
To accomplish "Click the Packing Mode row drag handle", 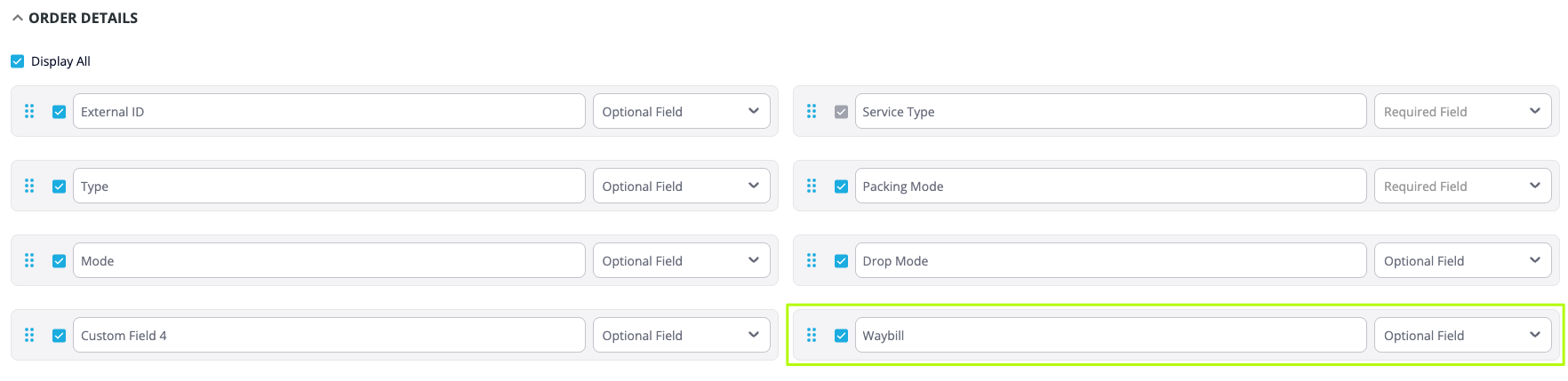I will (x=812, y=187).
